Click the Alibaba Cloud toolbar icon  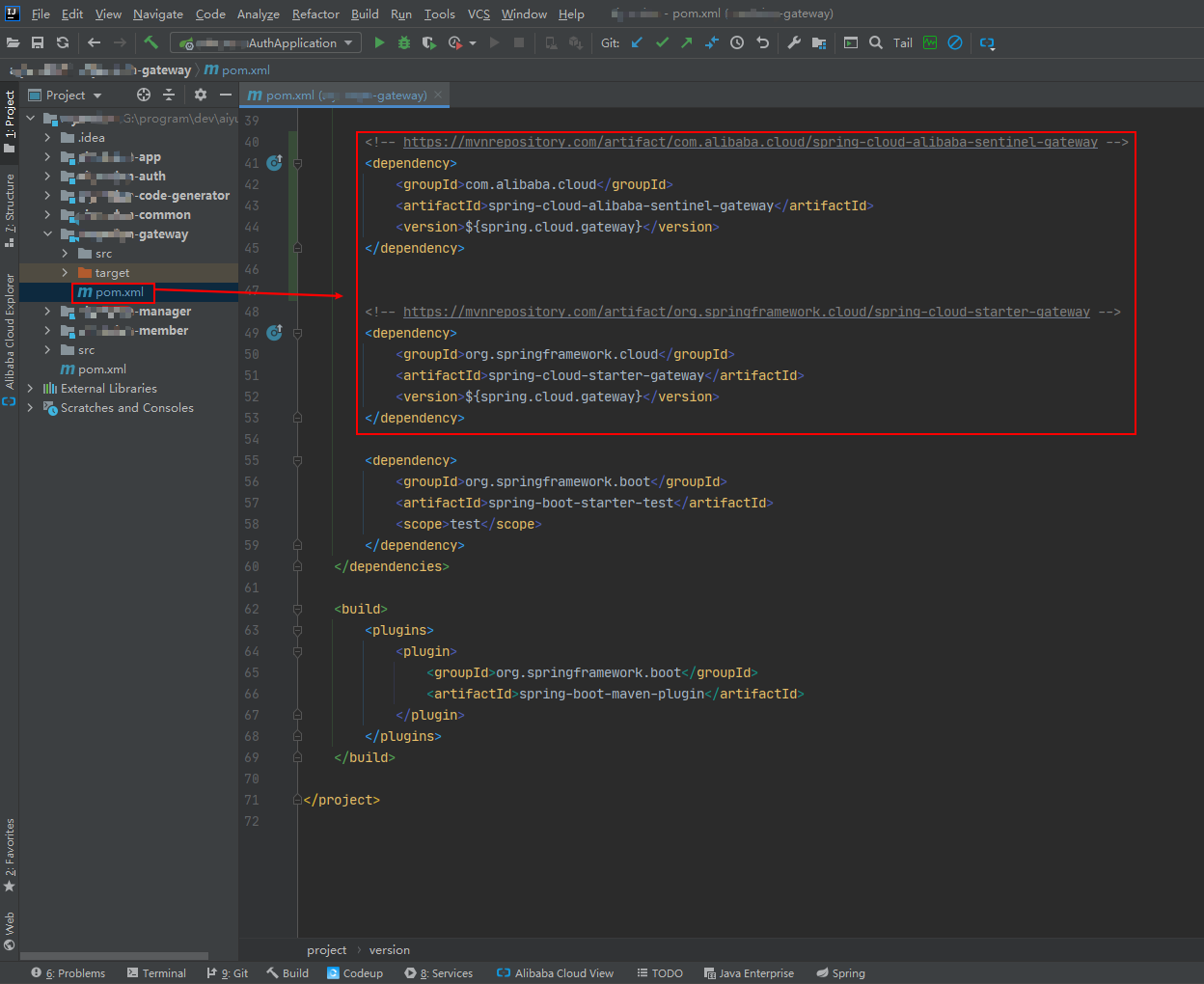(987, 42)
